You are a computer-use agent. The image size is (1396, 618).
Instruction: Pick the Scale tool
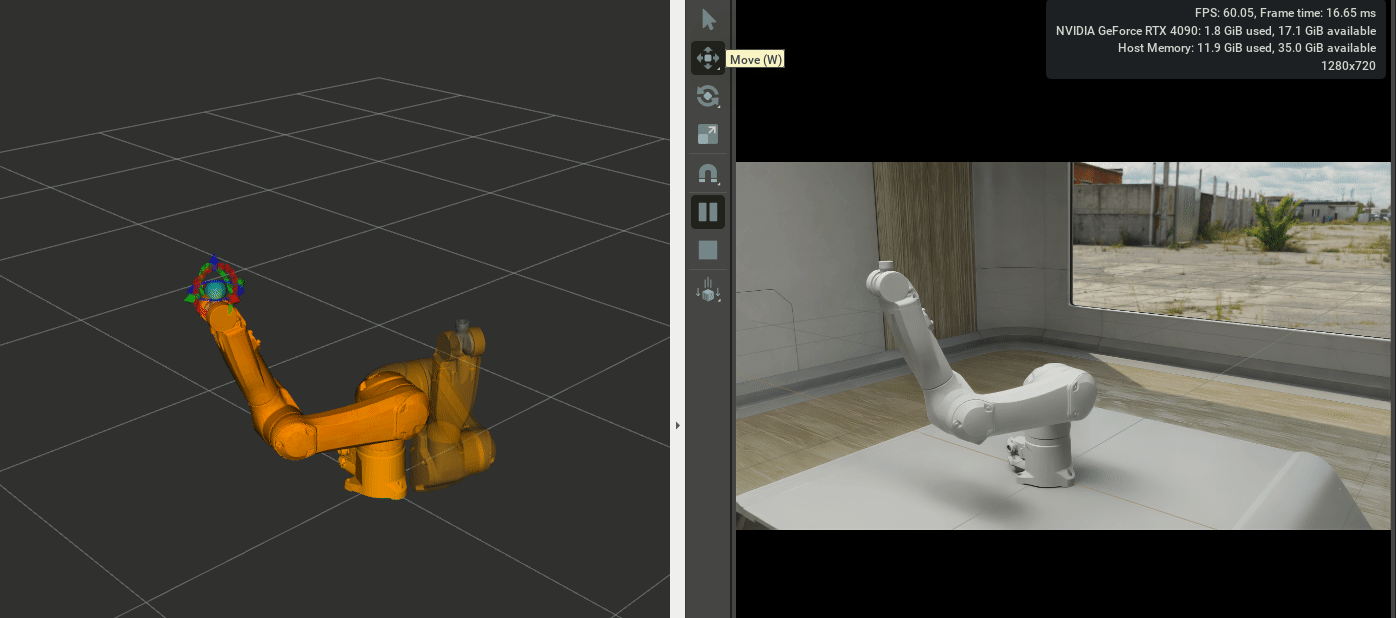(708, 134)
